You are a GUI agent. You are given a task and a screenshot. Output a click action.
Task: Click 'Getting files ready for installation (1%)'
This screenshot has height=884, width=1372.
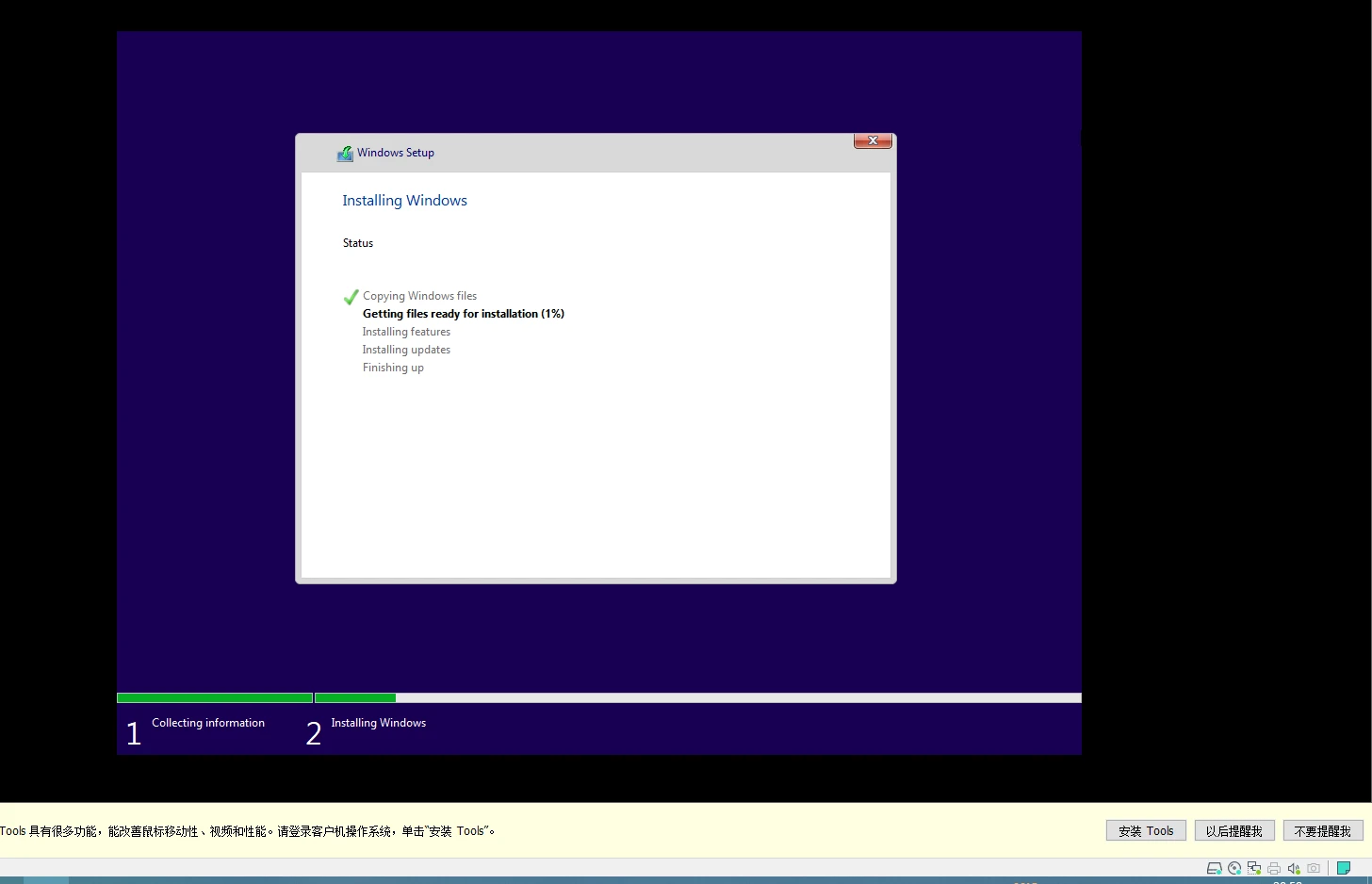point(464,314)
